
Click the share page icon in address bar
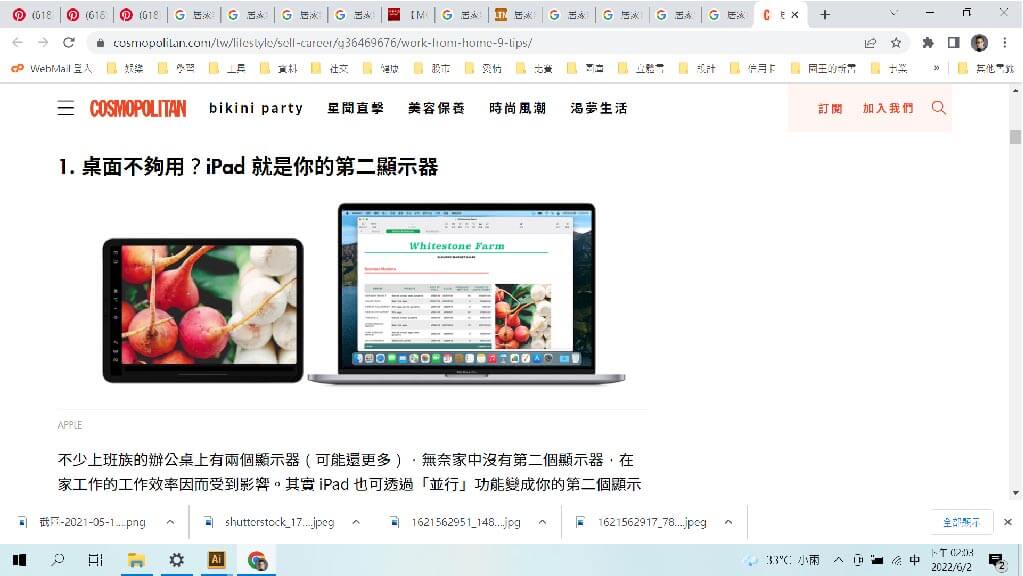click(870, 43)
